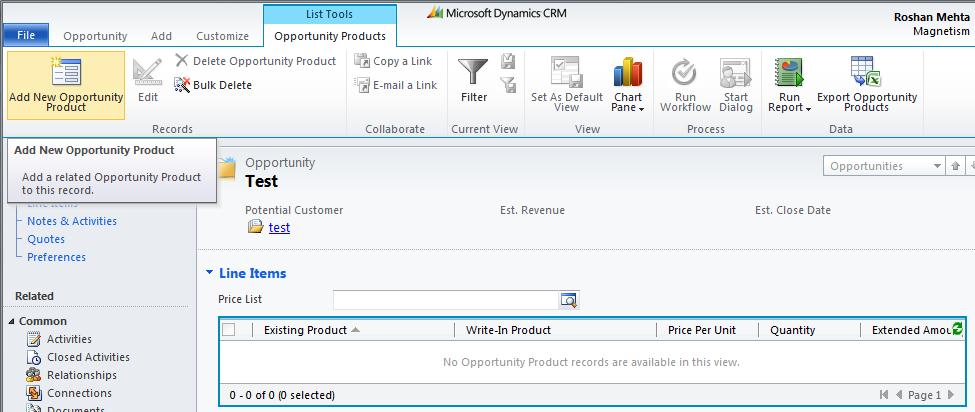Click the previous record up arrow
The image size is (975, 412).
click(955, 166)
